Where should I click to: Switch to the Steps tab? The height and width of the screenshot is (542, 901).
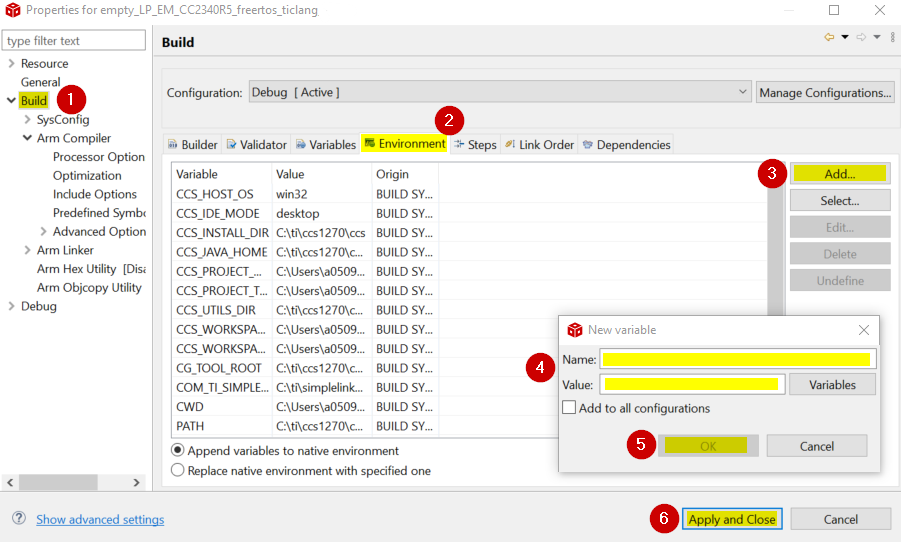coord(475,144)
